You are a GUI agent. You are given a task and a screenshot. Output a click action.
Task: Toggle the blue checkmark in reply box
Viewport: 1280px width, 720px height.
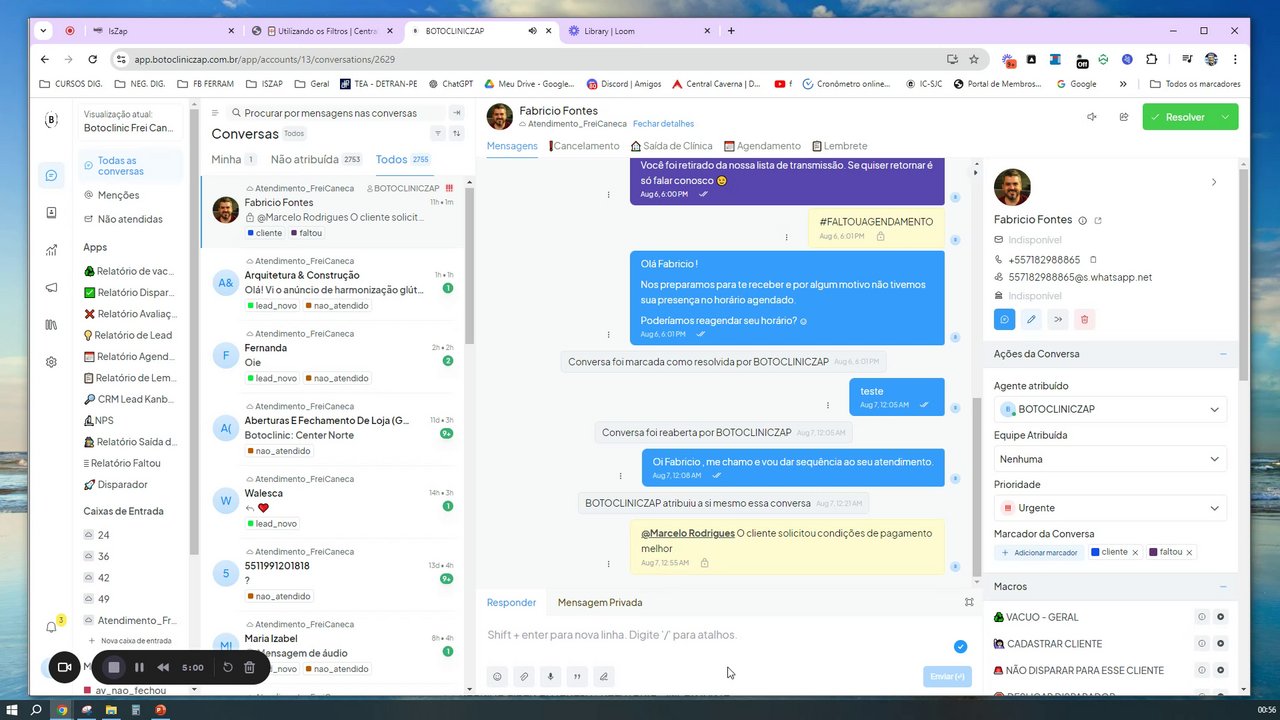(x=960, y=646)
